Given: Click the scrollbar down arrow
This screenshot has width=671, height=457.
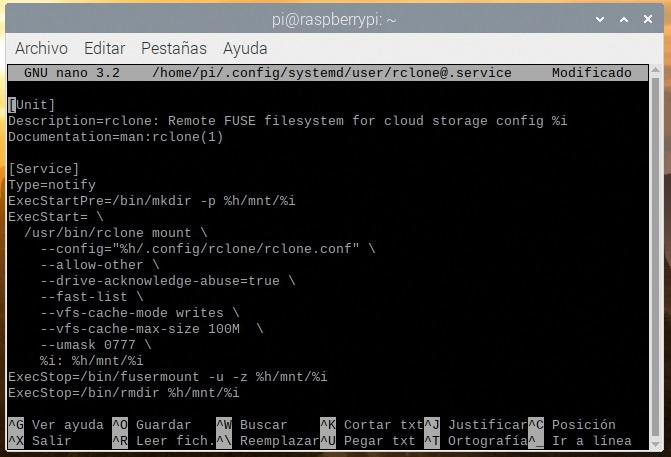Looking at the screenshot, I should point(656,444).
